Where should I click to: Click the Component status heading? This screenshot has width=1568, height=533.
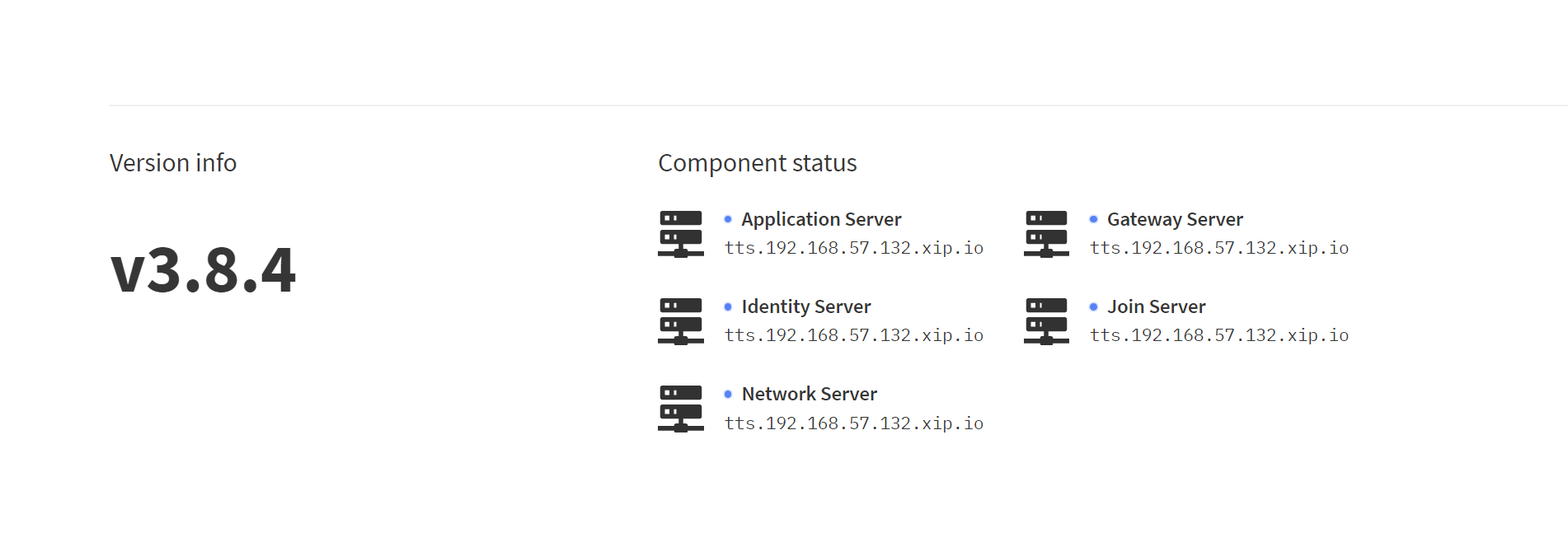coord(758,163)
